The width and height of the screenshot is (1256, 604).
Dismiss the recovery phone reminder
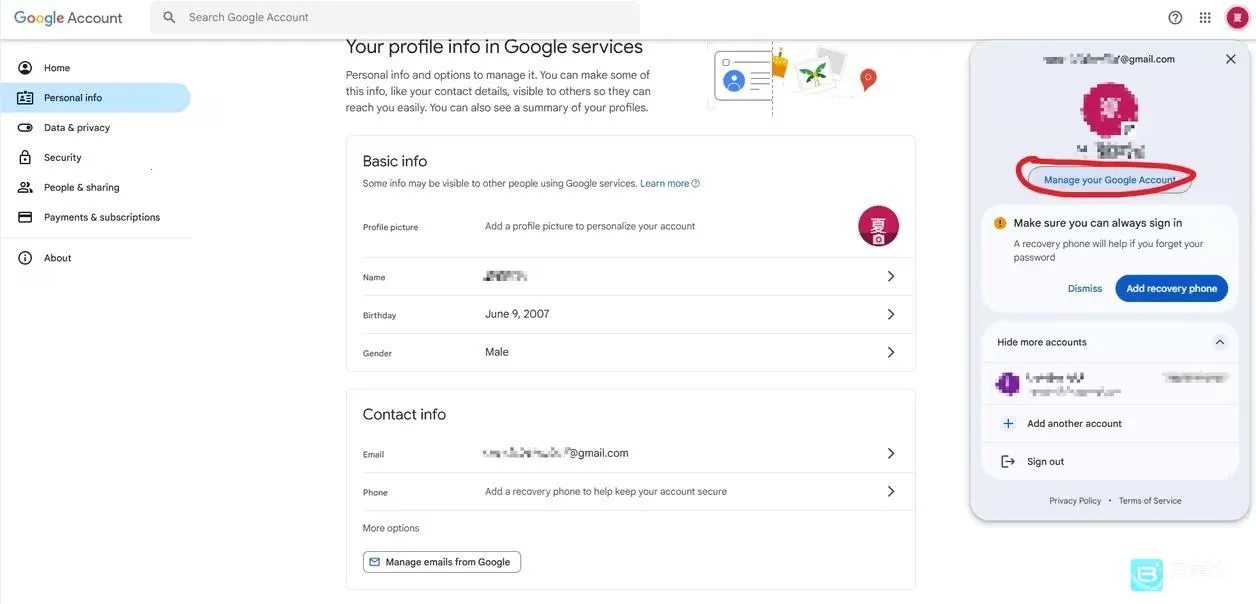pyautogui.click(x=1085, y=289)
